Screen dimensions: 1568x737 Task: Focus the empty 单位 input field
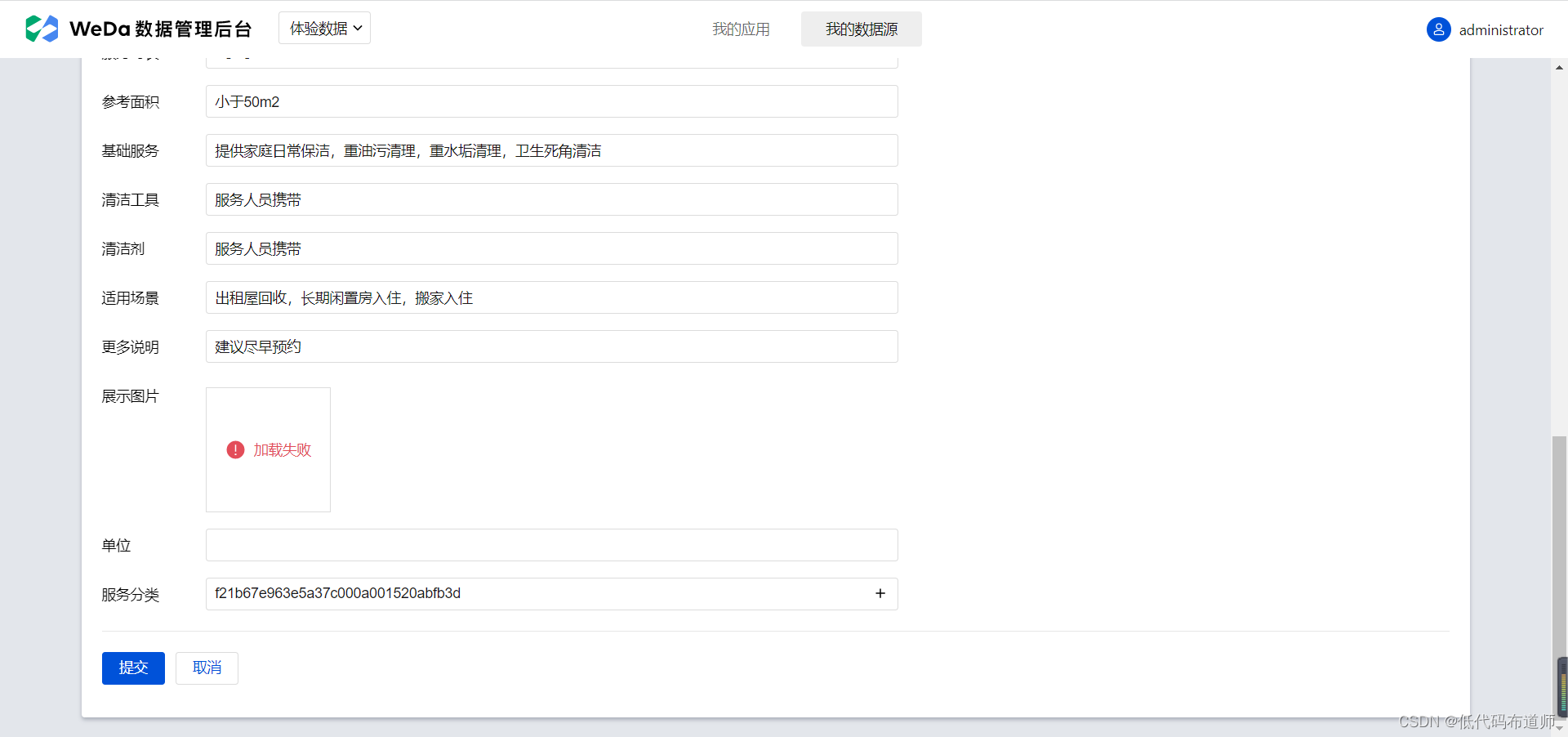552,545
